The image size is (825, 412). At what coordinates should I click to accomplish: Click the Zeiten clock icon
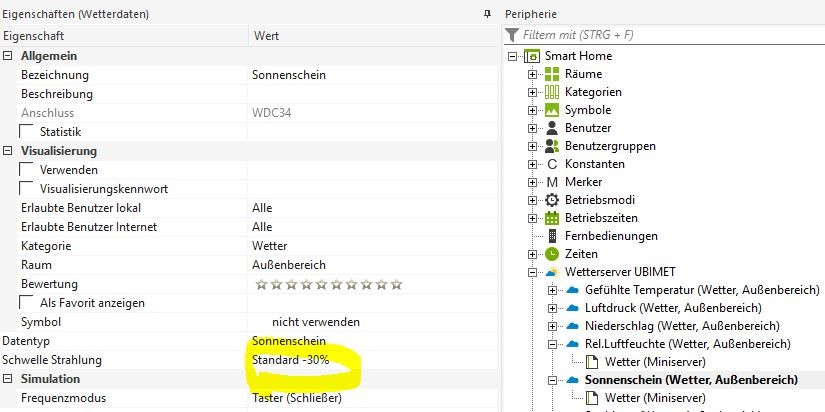click(x=552, y=254)
